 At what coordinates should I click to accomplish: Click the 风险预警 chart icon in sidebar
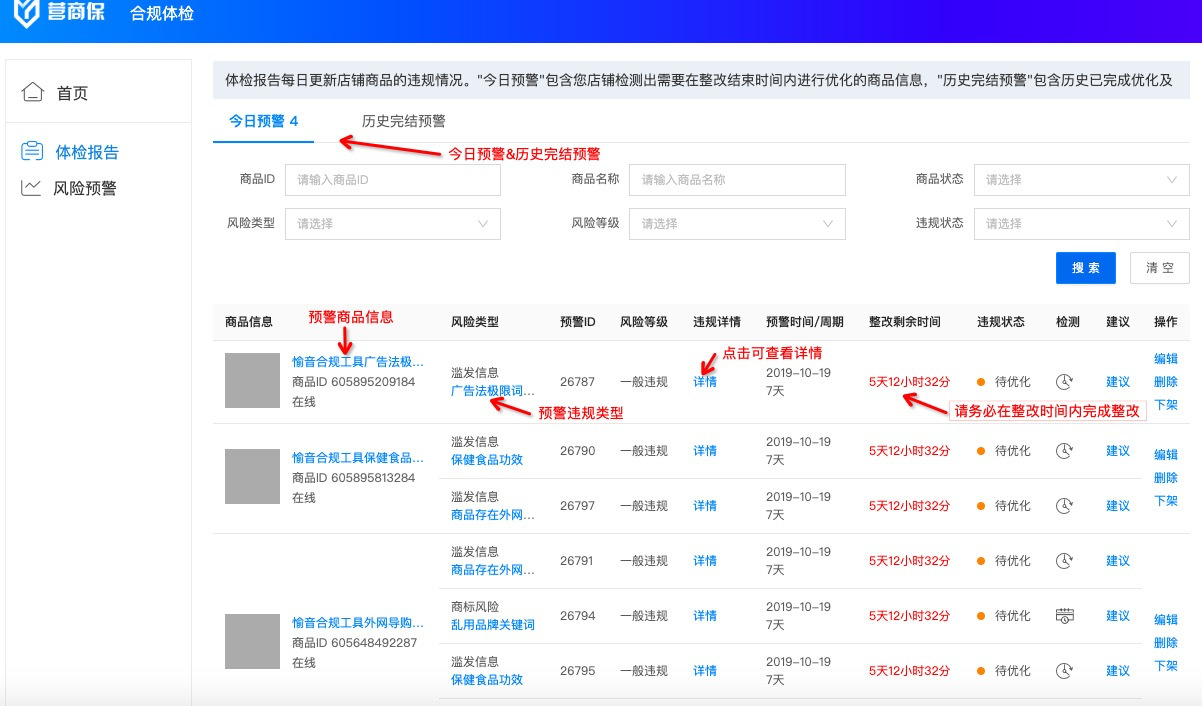click(32, 187)
